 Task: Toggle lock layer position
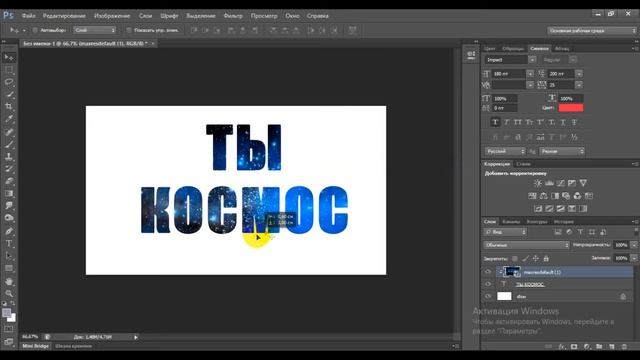click(x=536, y=258)
